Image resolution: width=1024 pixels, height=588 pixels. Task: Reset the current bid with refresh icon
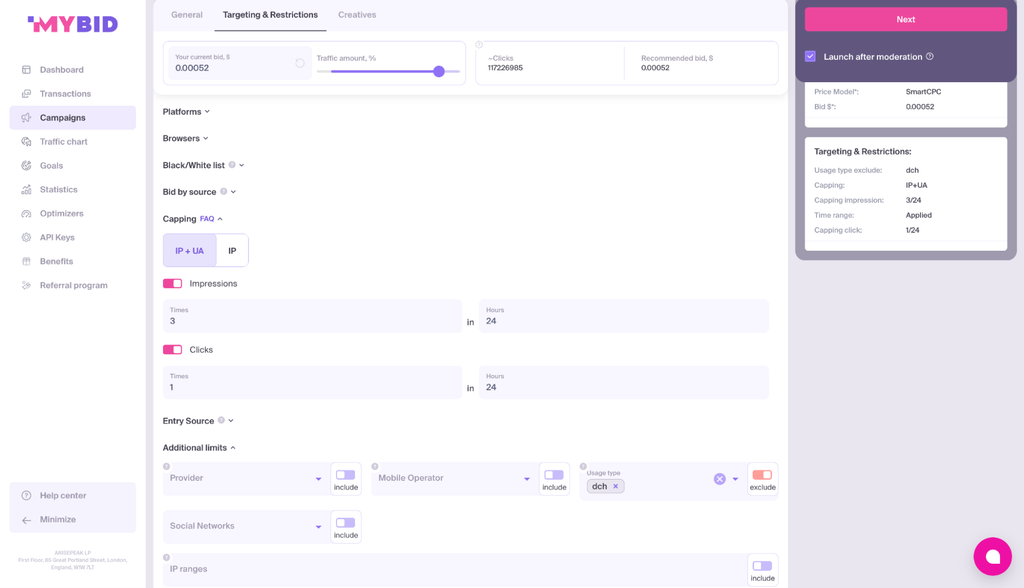(x=300, y=63)
